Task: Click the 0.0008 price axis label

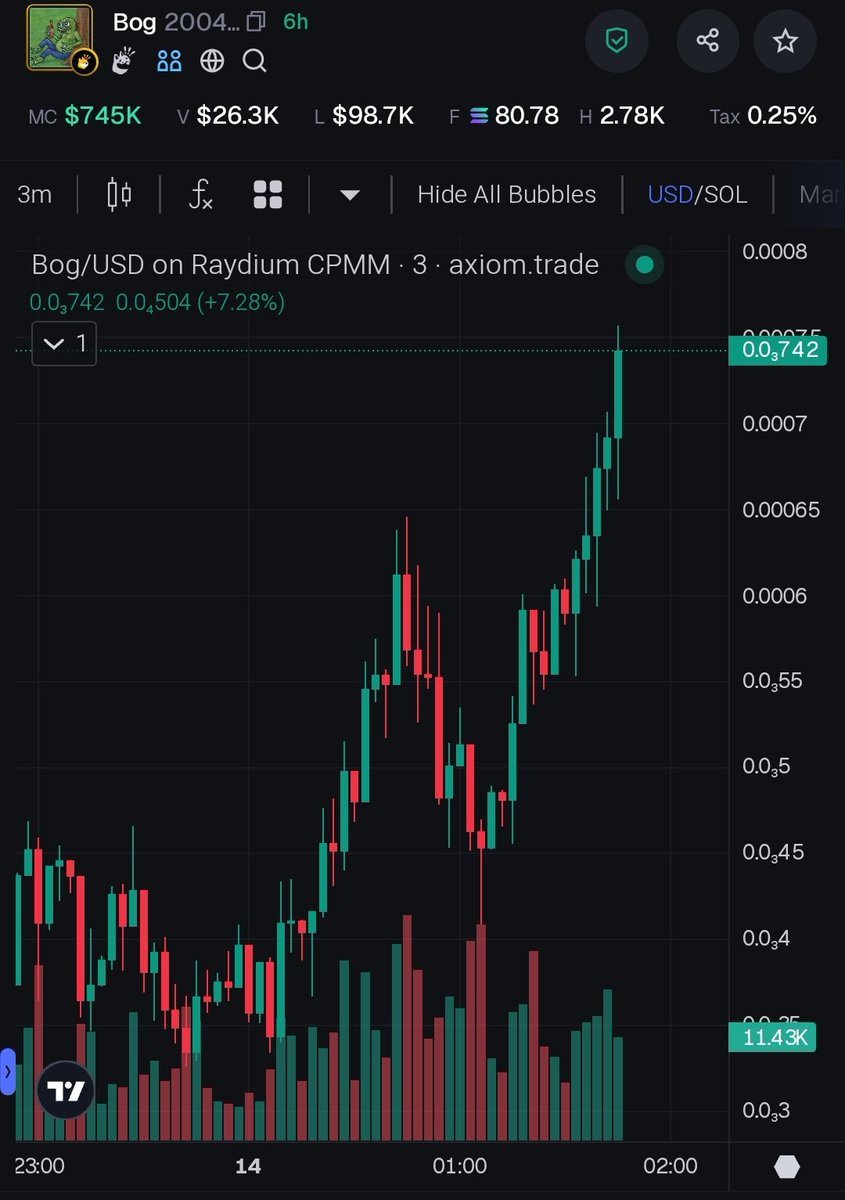Action: [x=775, y=251]
